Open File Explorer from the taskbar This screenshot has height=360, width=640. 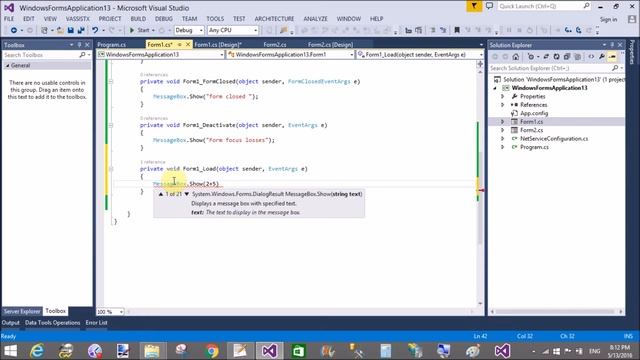click(x=152, y=351)
